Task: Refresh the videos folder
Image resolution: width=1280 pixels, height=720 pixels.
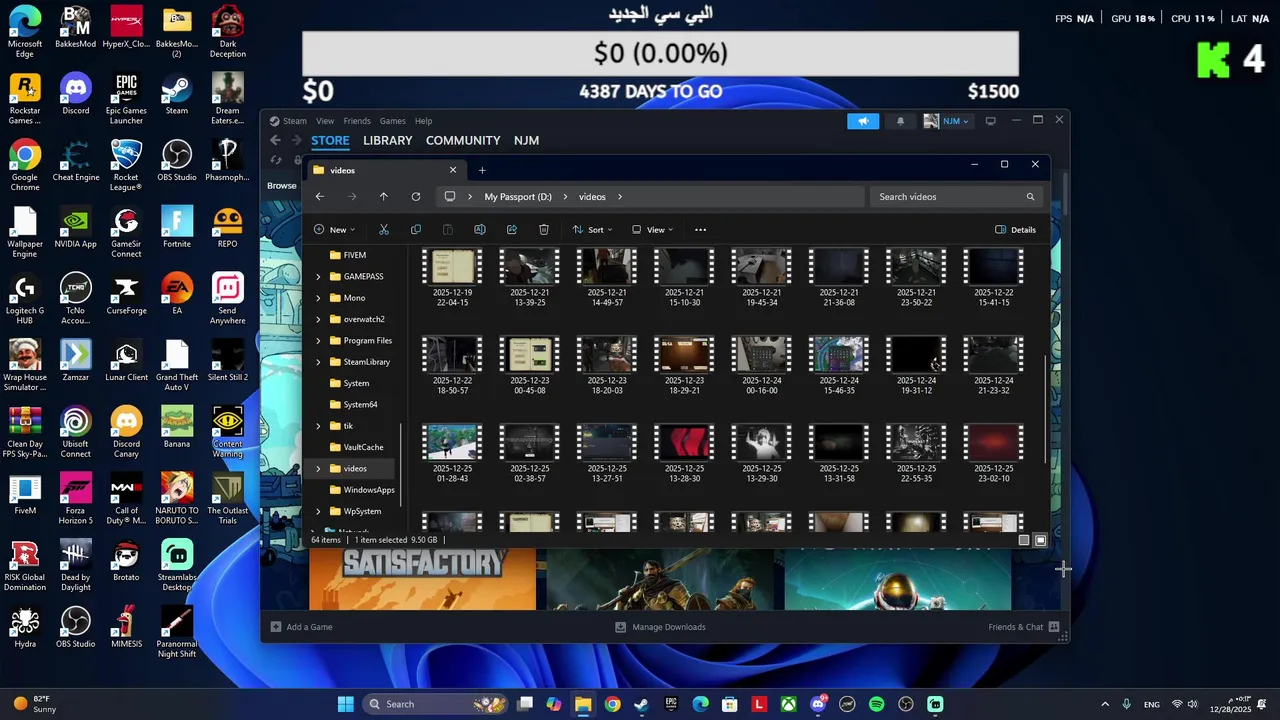Action: (x=415, y=197)
